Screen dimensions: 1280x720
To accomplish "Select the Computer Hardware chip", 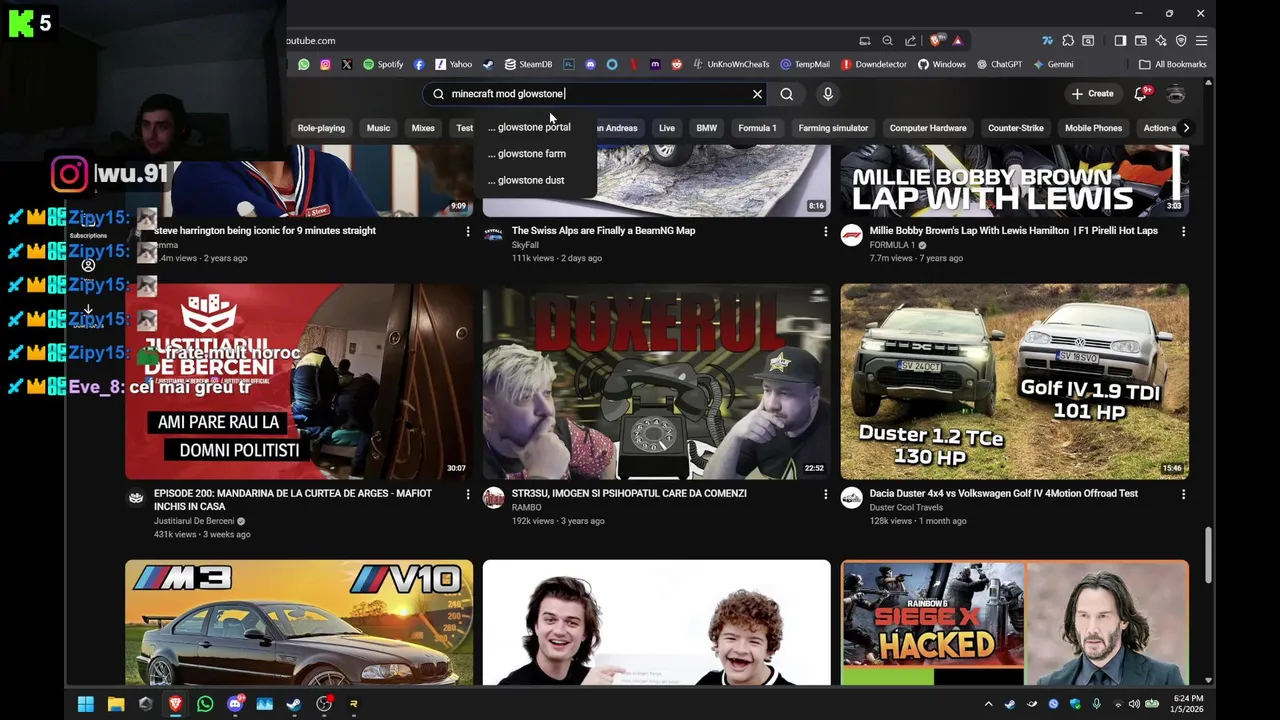I will [928, 128].
